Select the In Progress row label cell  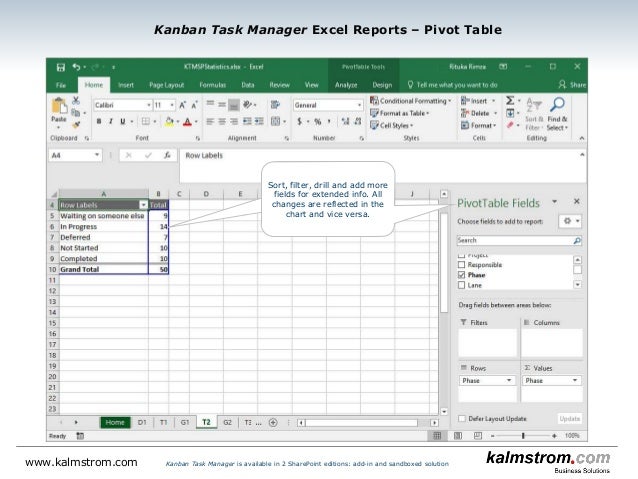(103, 227)
